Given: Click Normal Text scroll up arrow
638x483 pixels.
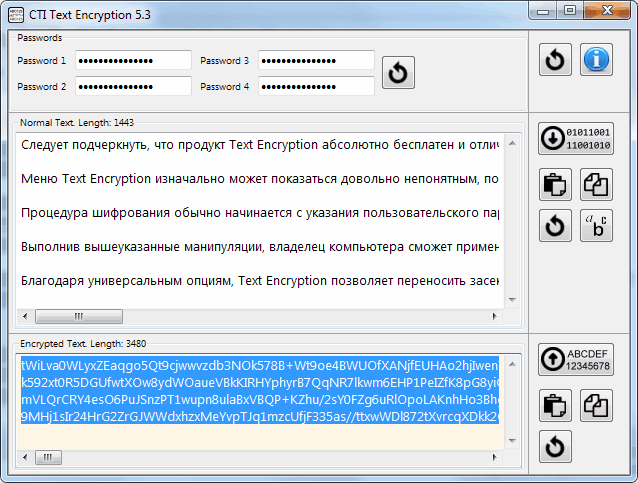Looking at the screenshot, I should [x=512, y=143].
